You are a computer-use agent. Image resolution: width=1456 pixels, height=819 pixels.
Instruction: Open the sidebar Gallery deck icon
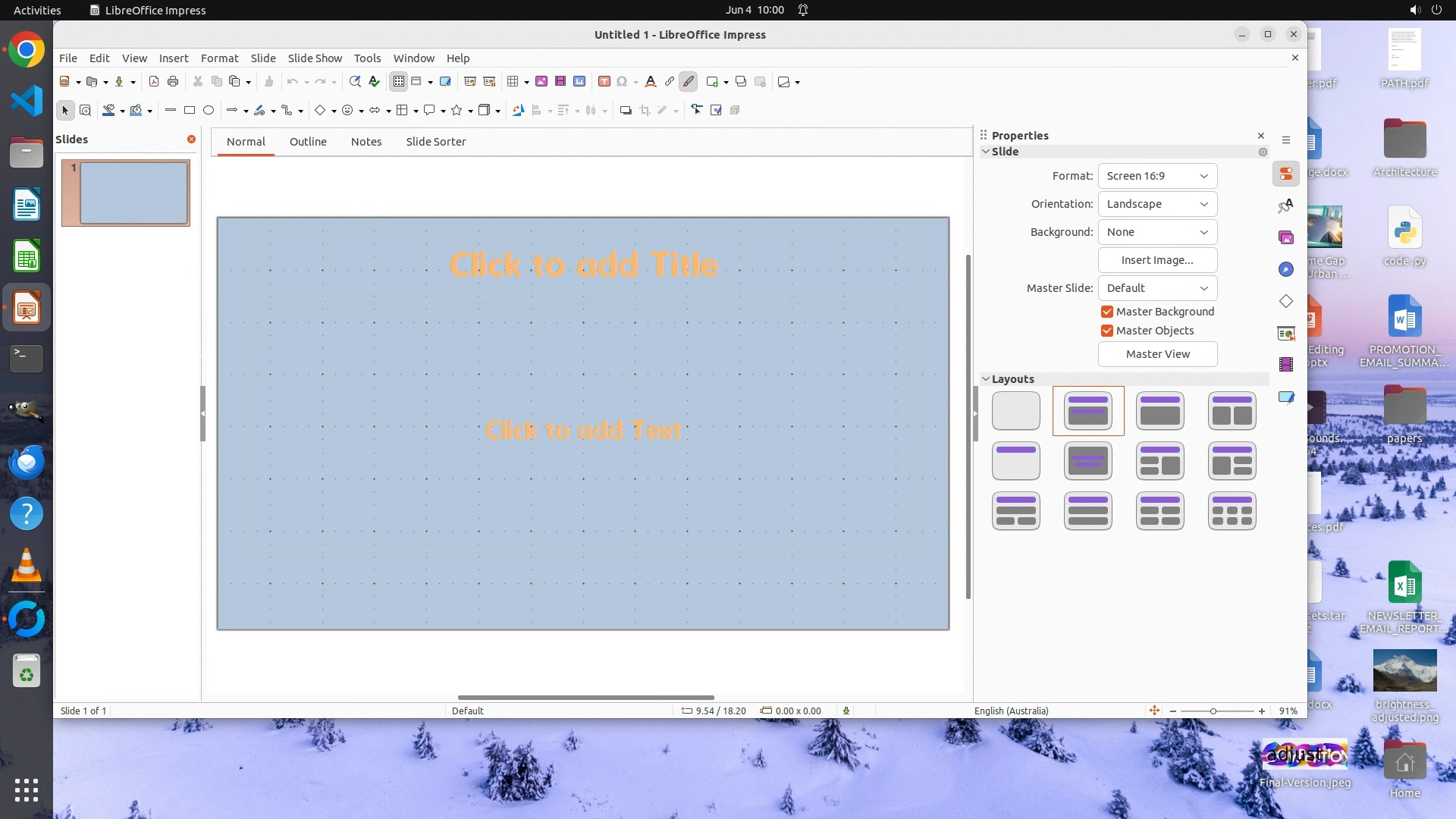coord(1286,237)
